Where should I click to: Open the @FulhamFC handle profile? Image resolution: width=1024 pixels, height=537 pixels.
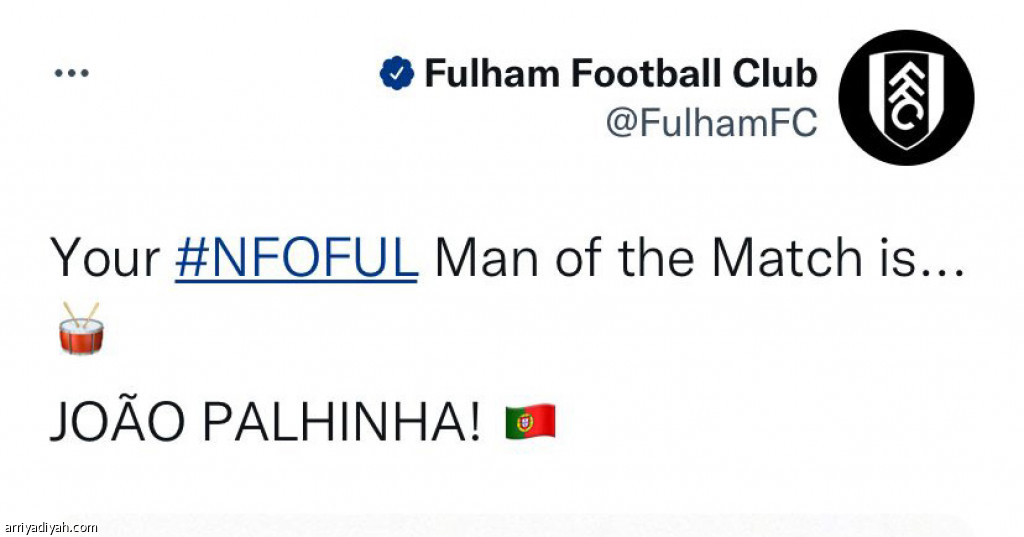(711, 122)
